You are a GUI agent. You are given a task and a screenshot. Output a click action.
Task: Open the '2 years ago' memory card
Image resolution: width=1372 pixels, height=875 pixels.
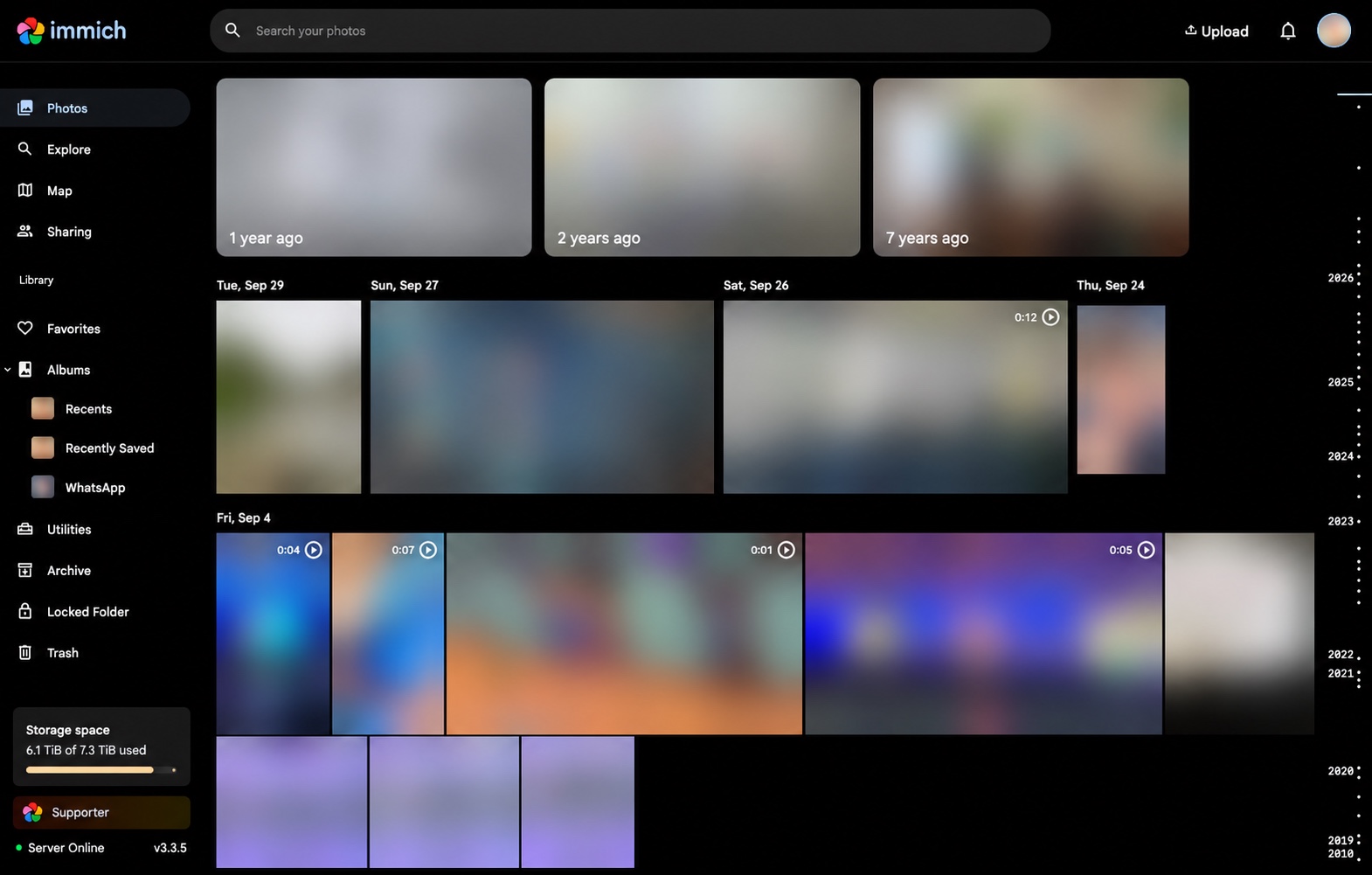[x=703, y=168]
